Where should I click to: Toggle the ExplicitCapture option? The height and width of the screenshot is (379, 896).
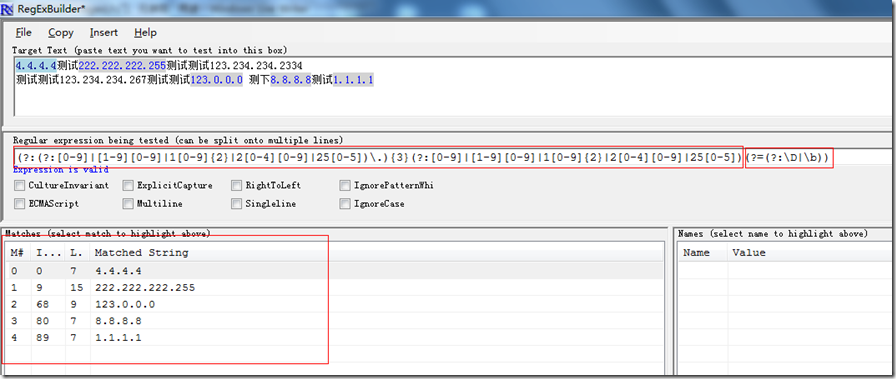128,185
